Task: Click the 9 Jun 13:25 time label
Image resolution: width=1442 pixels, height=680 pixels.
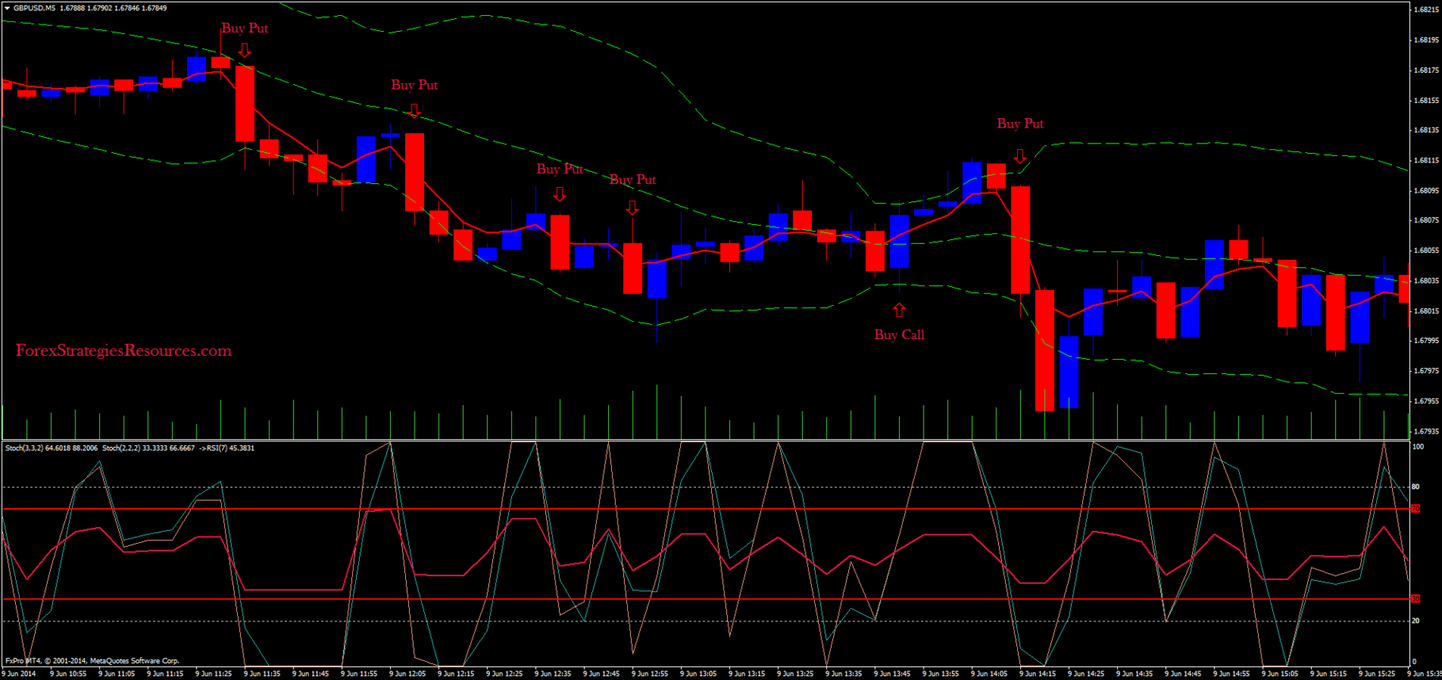Action: pos(795,674)
